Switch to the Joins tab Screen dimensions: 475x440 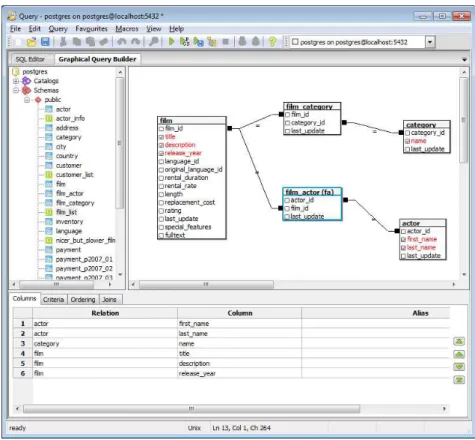(x=109, y=299)
